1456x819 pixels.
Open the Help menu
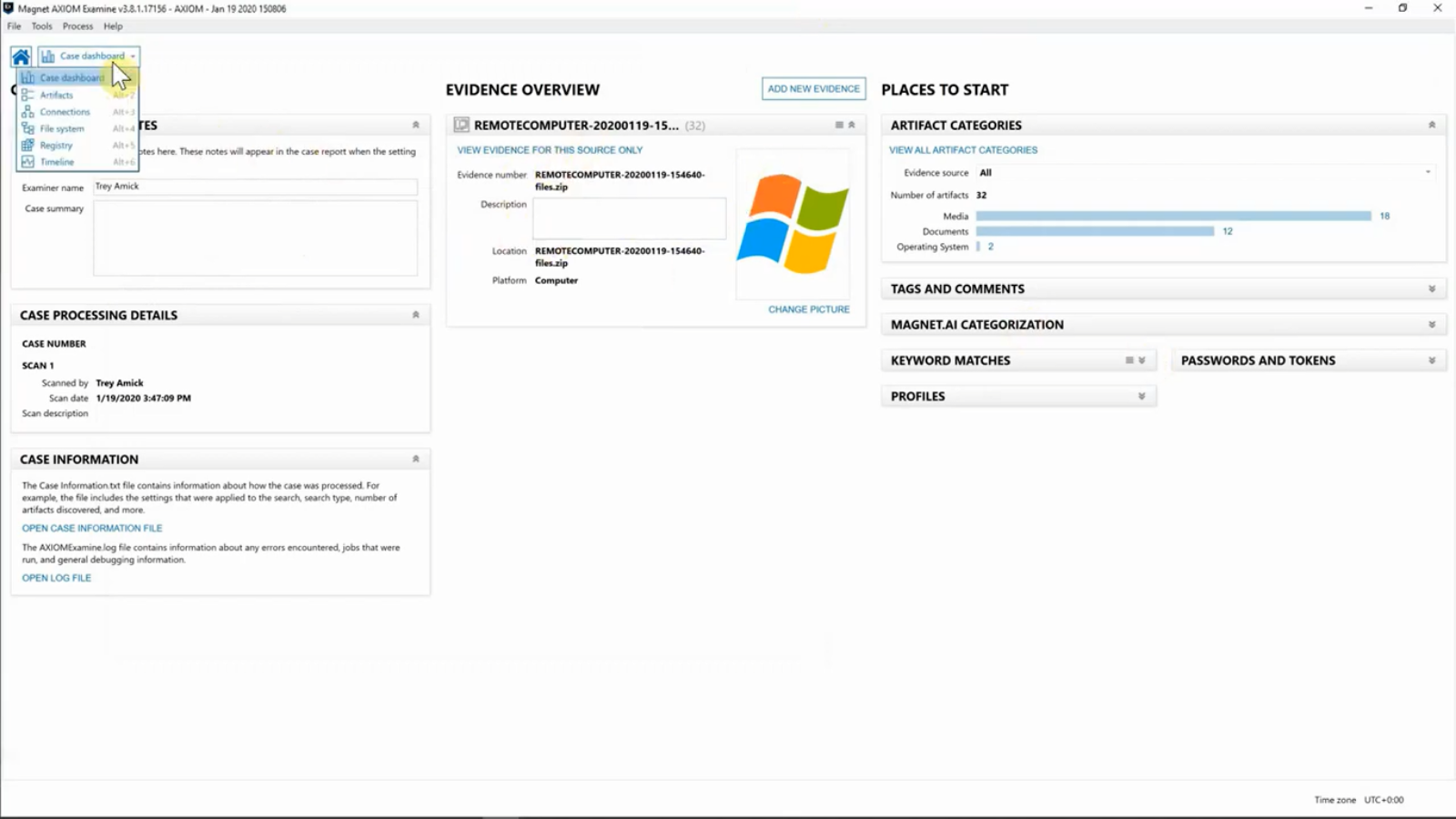click(x=113, y=26)
